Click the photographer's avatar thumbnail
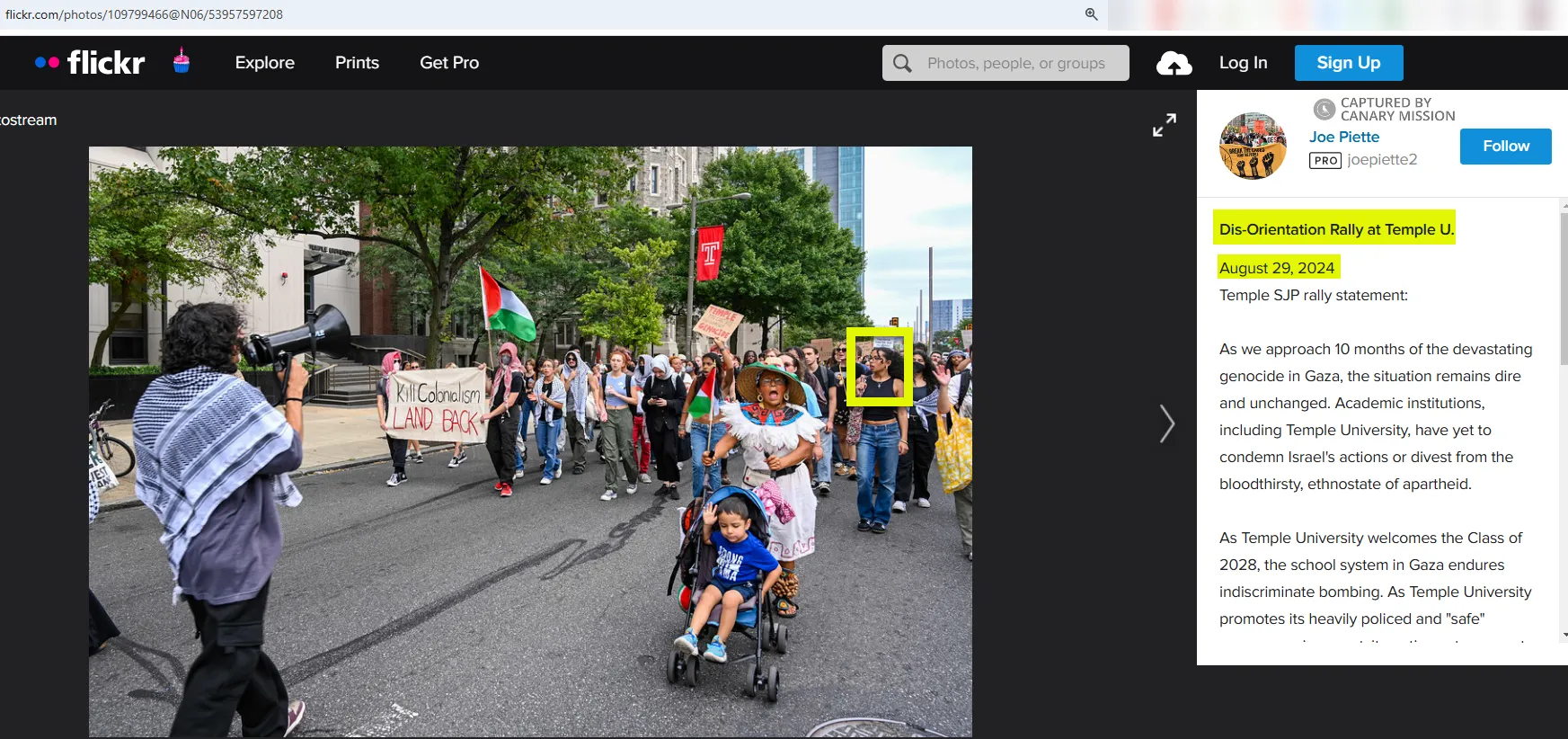 (x=1253, y=146)
